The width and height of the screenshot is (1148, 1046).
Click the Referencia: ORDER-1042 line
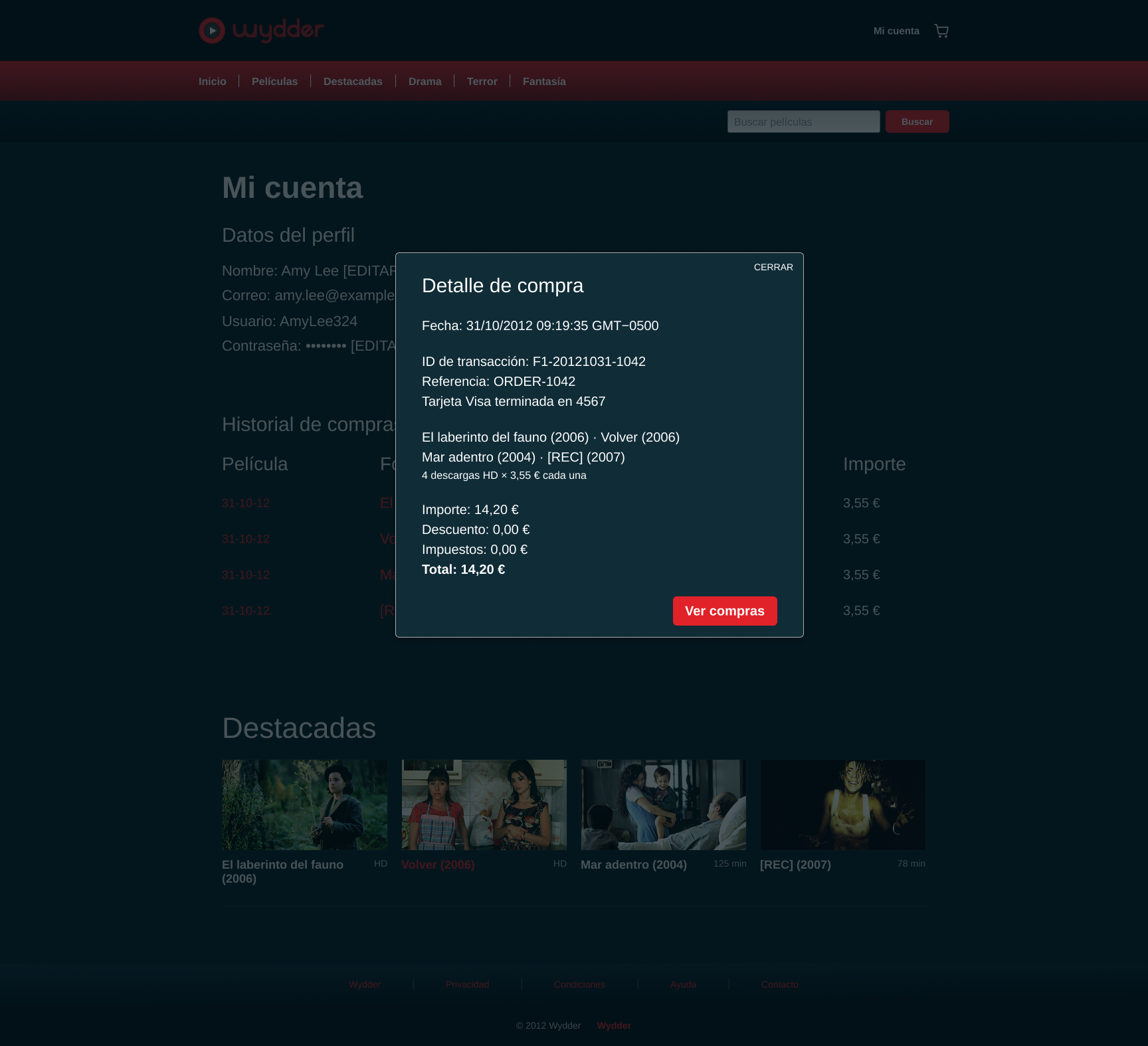click(499, 381)
